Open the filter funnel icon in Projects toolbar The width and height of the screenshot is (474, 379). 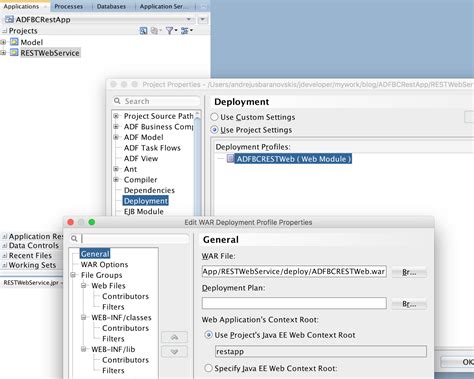[171, 31]
